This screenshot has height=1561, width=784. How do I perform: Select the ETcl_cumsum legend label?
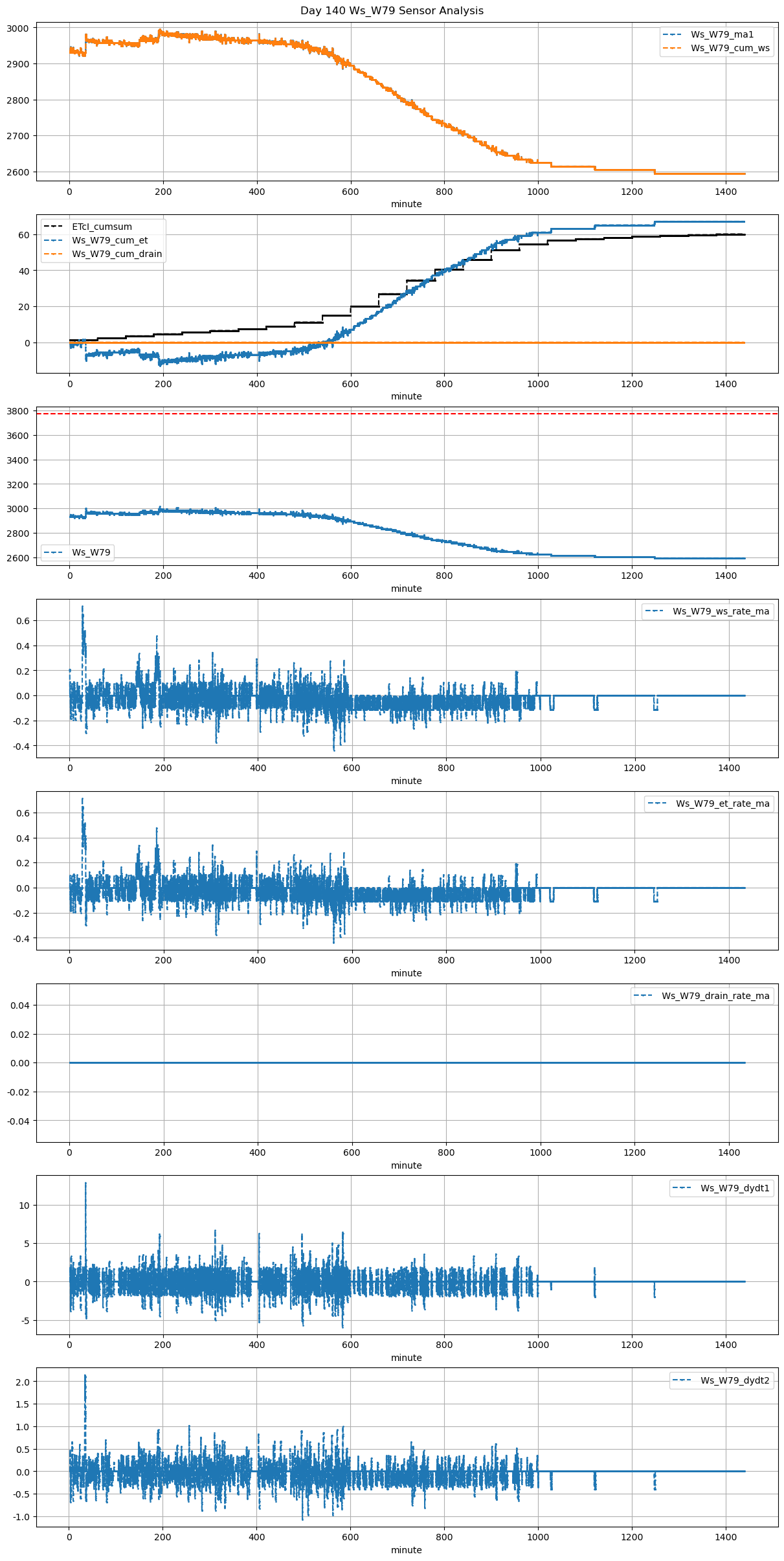pos(102,227)
